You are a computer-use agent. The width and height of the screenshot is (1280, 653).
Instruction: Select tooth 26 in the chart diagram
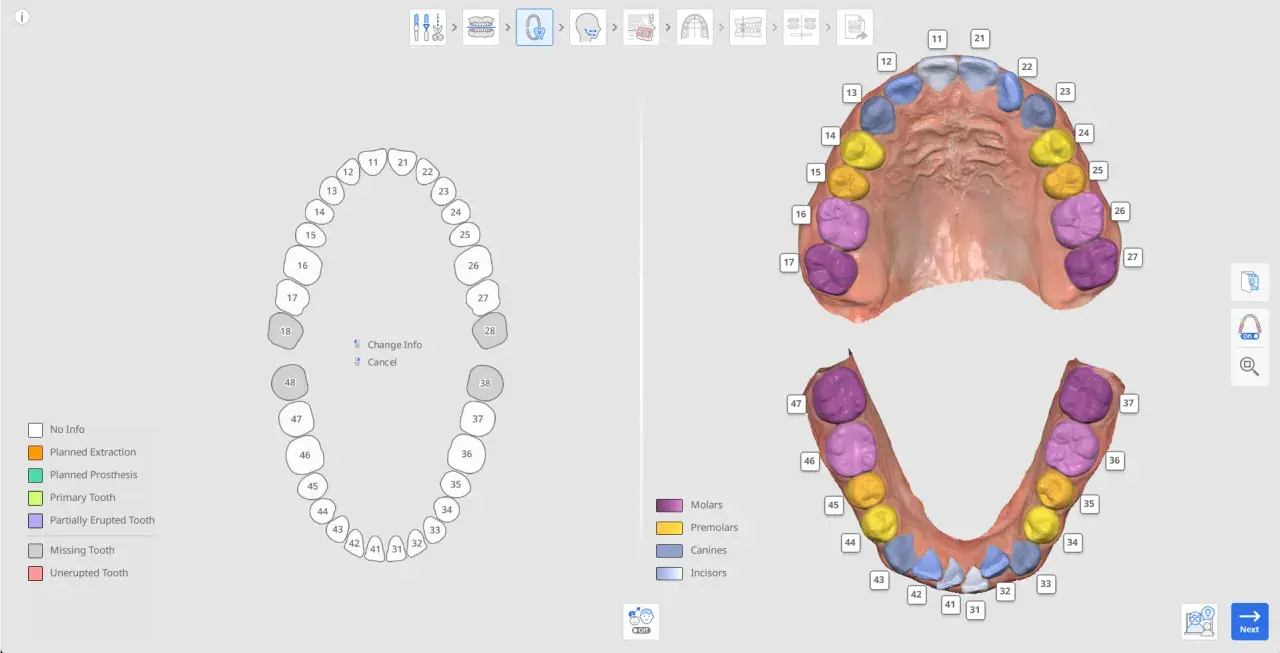point(473,266)
